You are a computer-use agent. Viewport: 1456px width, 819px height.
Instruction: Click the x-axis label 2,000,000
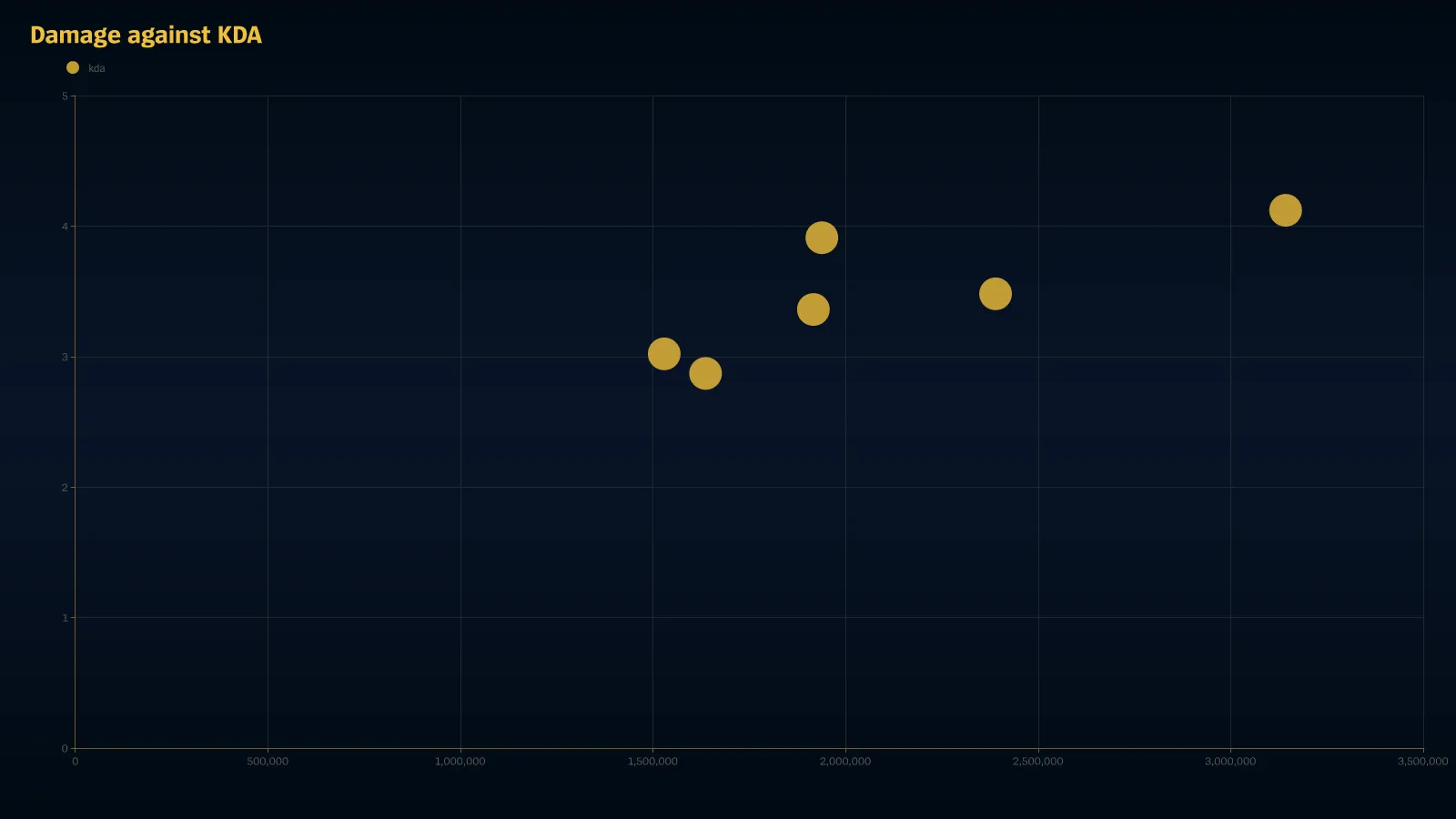click(x=845, y=762)
